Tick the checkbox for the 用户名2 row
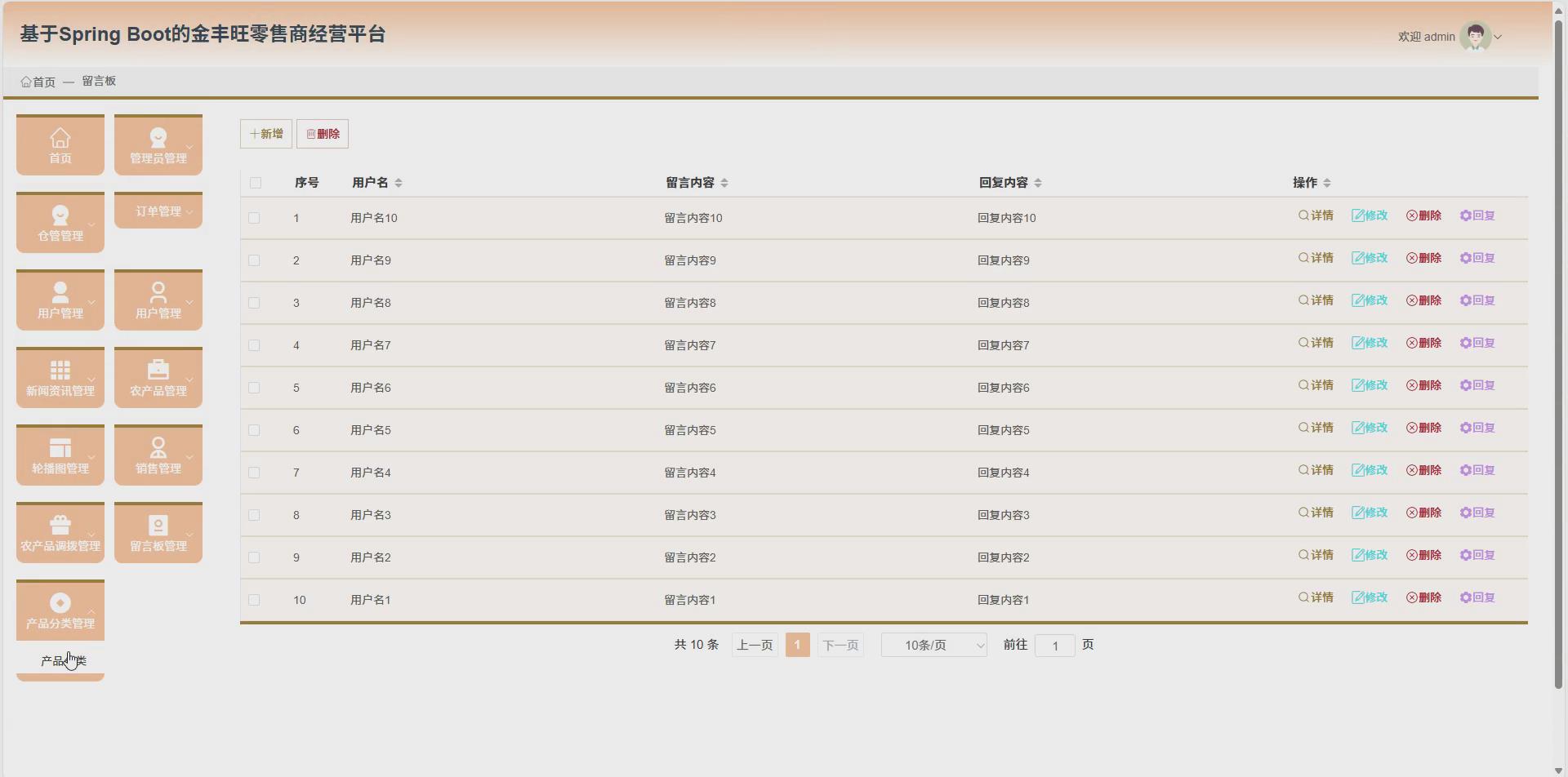The height and width of the screenshot is (777, 1568). (x=254, y=557)
